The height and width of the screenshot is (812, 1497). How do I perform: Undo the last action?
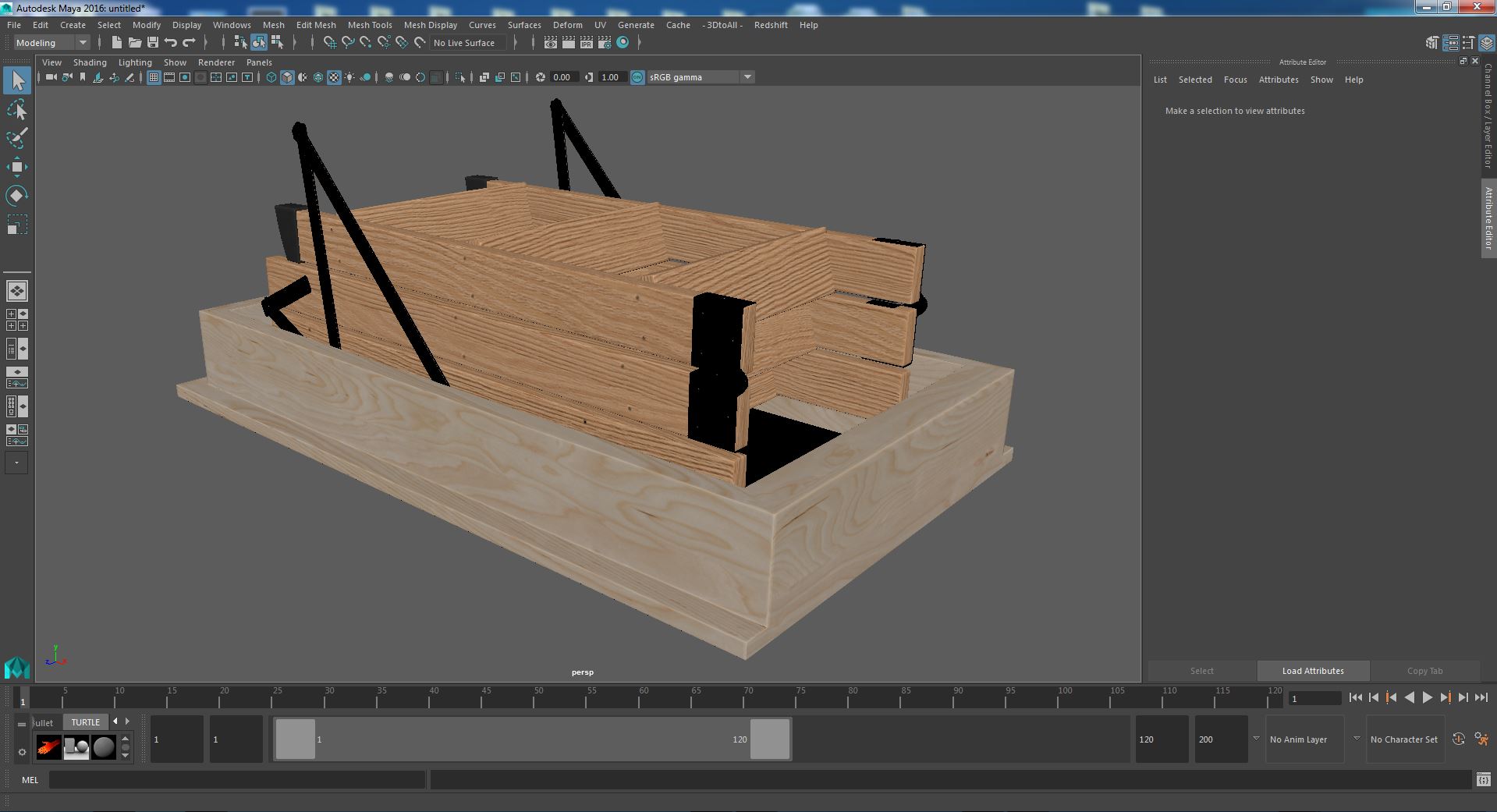coord(171,43)
